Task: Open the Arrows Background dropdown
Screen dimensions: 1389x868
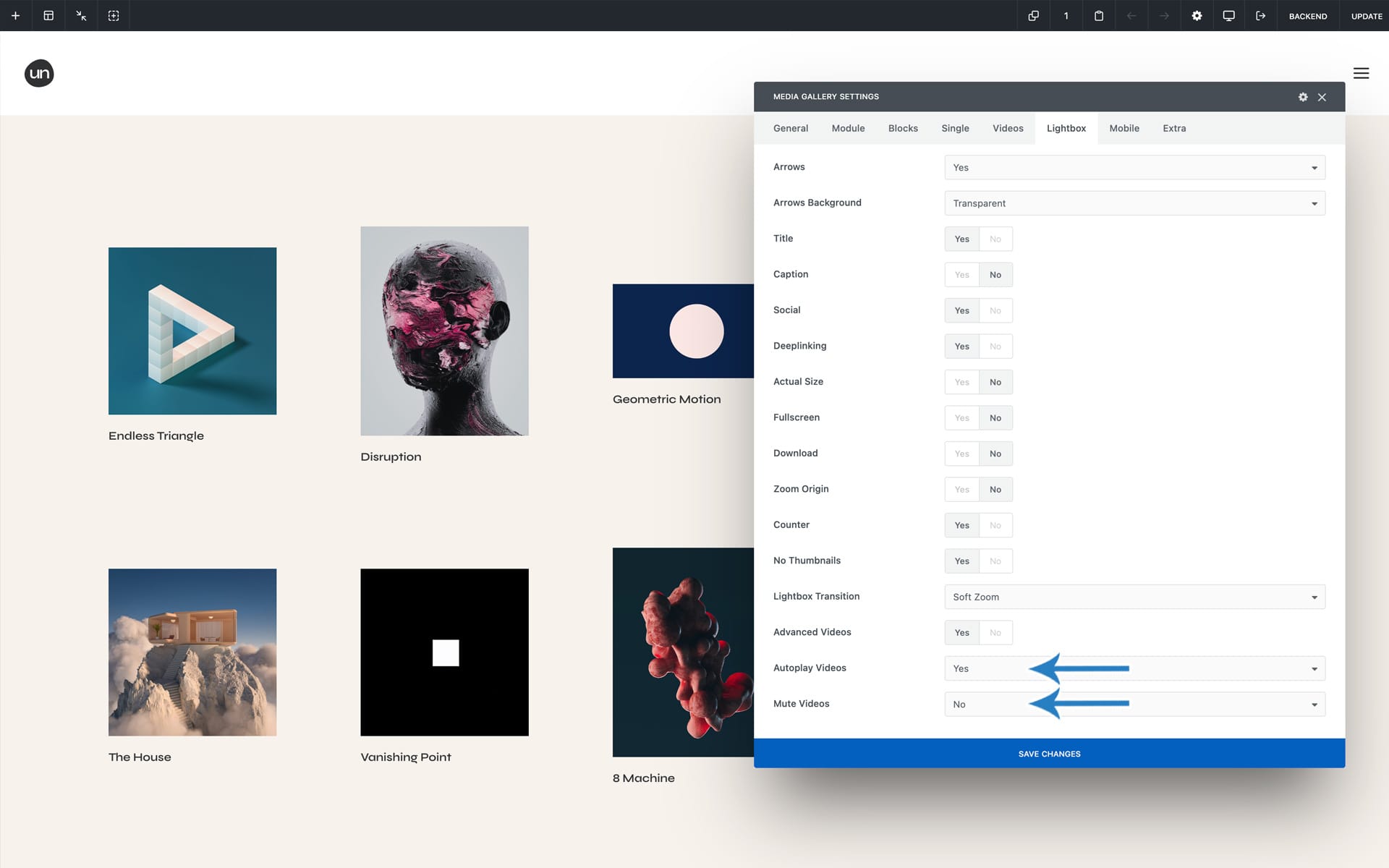Action: click(1134, 203)
